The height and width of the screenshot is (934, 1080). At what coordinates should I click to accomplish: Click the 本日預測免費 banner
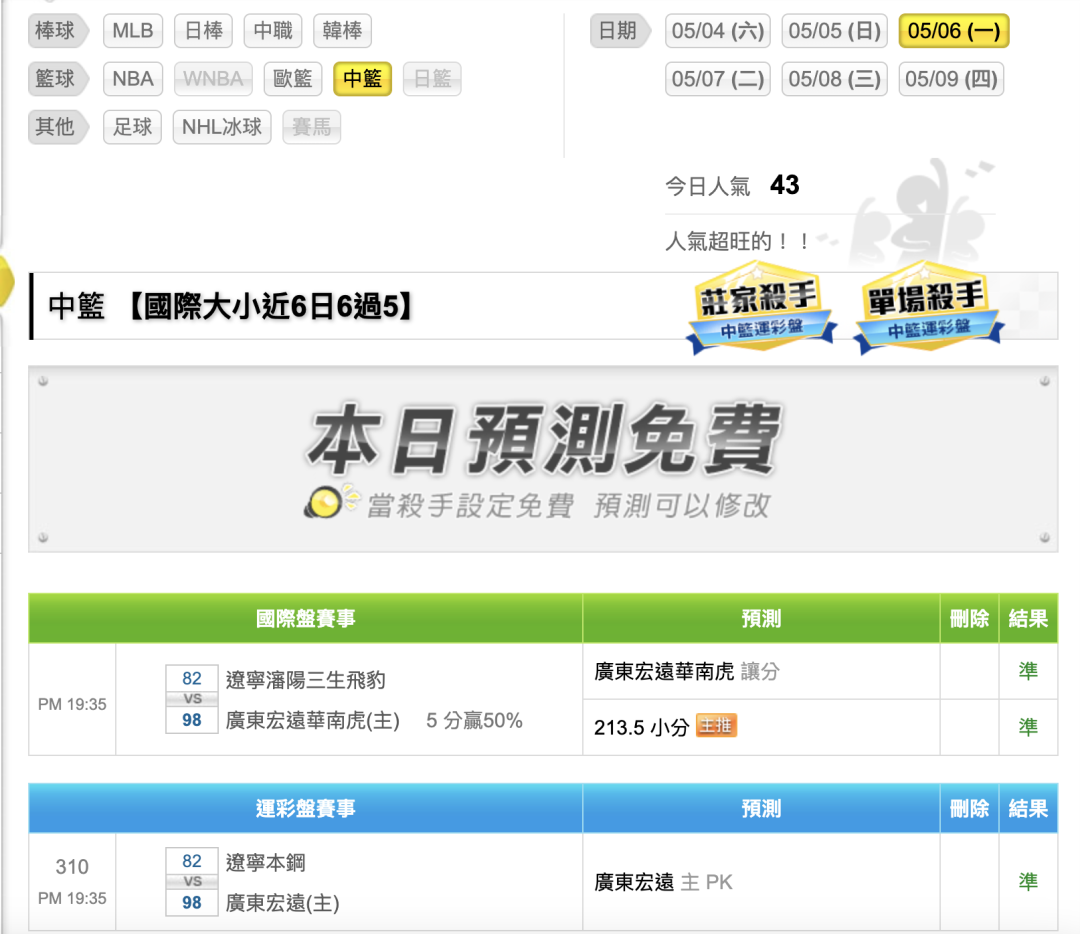543,459
